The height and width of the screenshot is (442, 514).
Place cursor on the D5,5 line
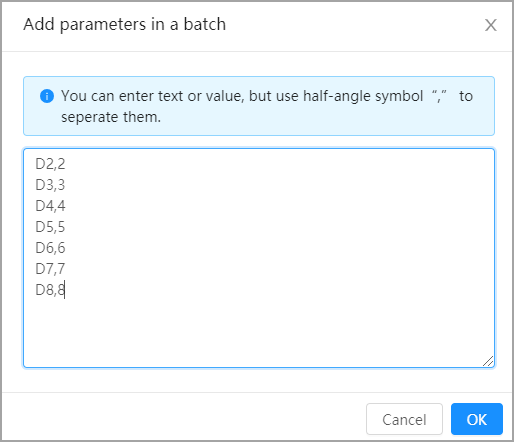tap(50, 227)
